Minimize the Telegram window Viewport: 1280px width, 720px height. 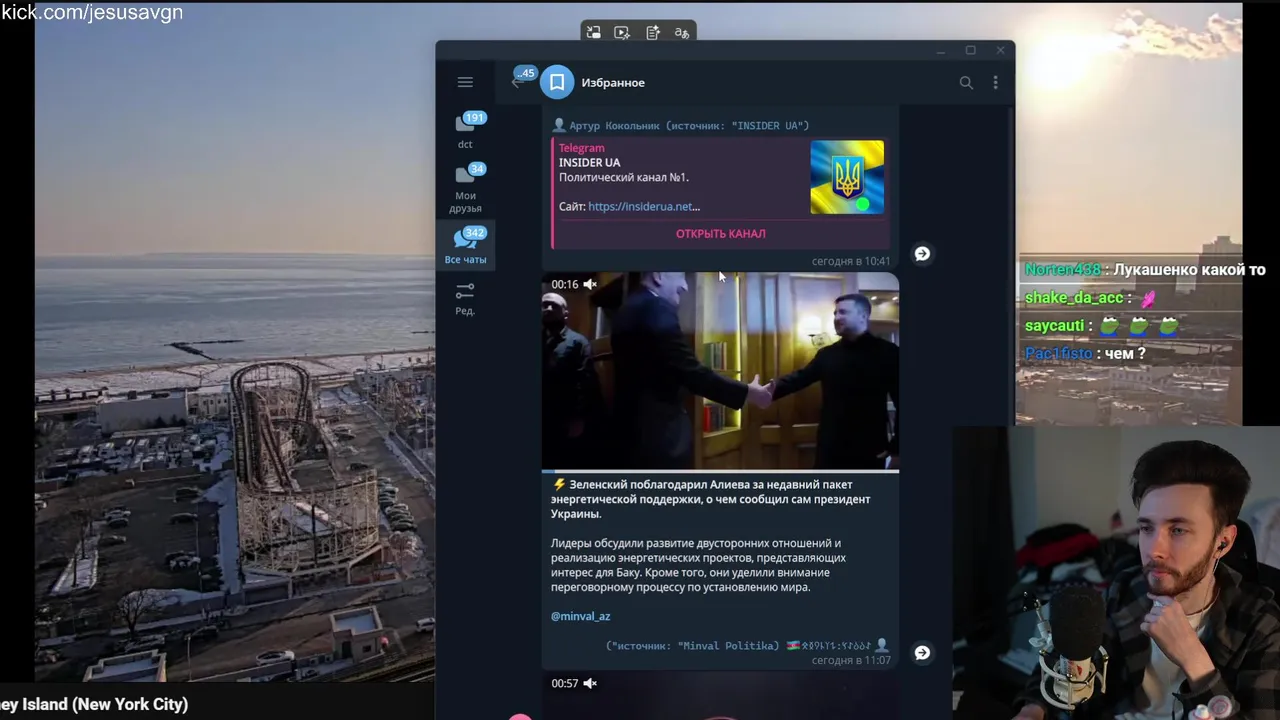[941, 50]
